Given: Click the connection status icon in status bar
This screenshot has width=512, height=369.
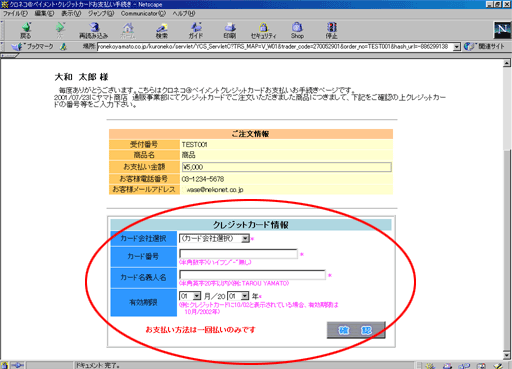Looking at the screenshot, I should tap(17, 365).
